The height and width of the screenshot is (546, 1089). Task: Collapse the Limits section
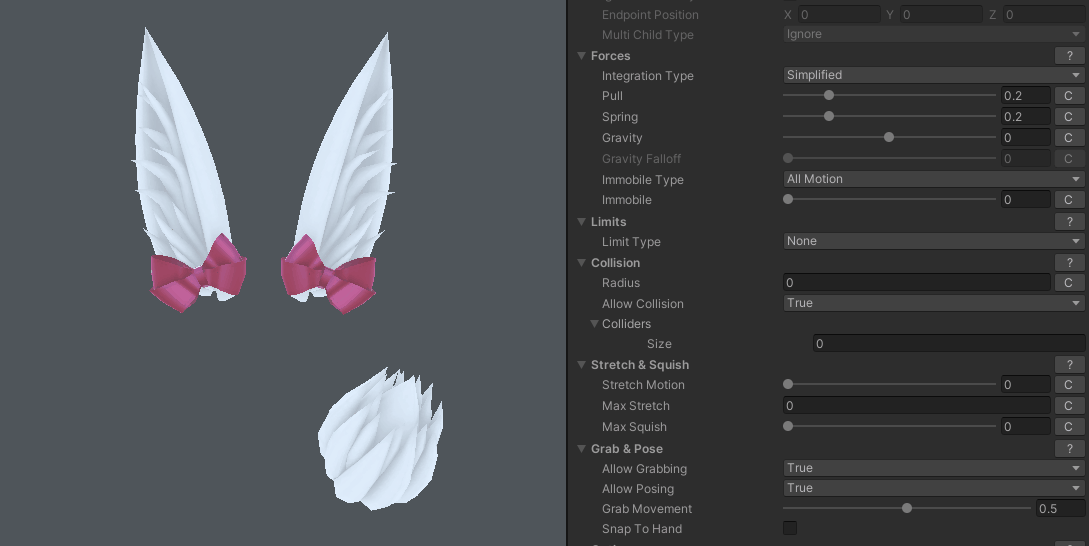tap(581, 222)
